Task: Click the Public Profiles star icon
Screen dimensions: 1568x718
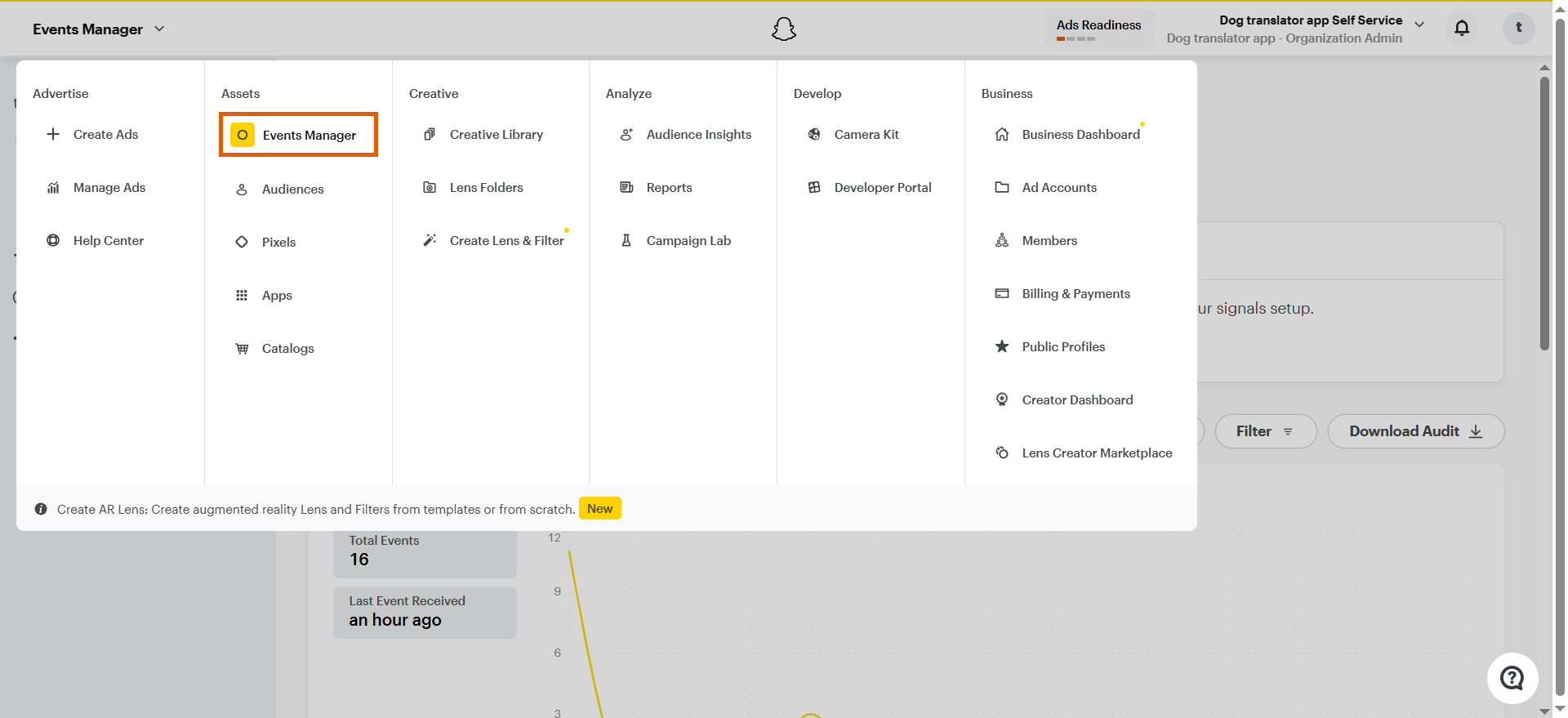Action: pyautogui.click(x=1002, y=346)
